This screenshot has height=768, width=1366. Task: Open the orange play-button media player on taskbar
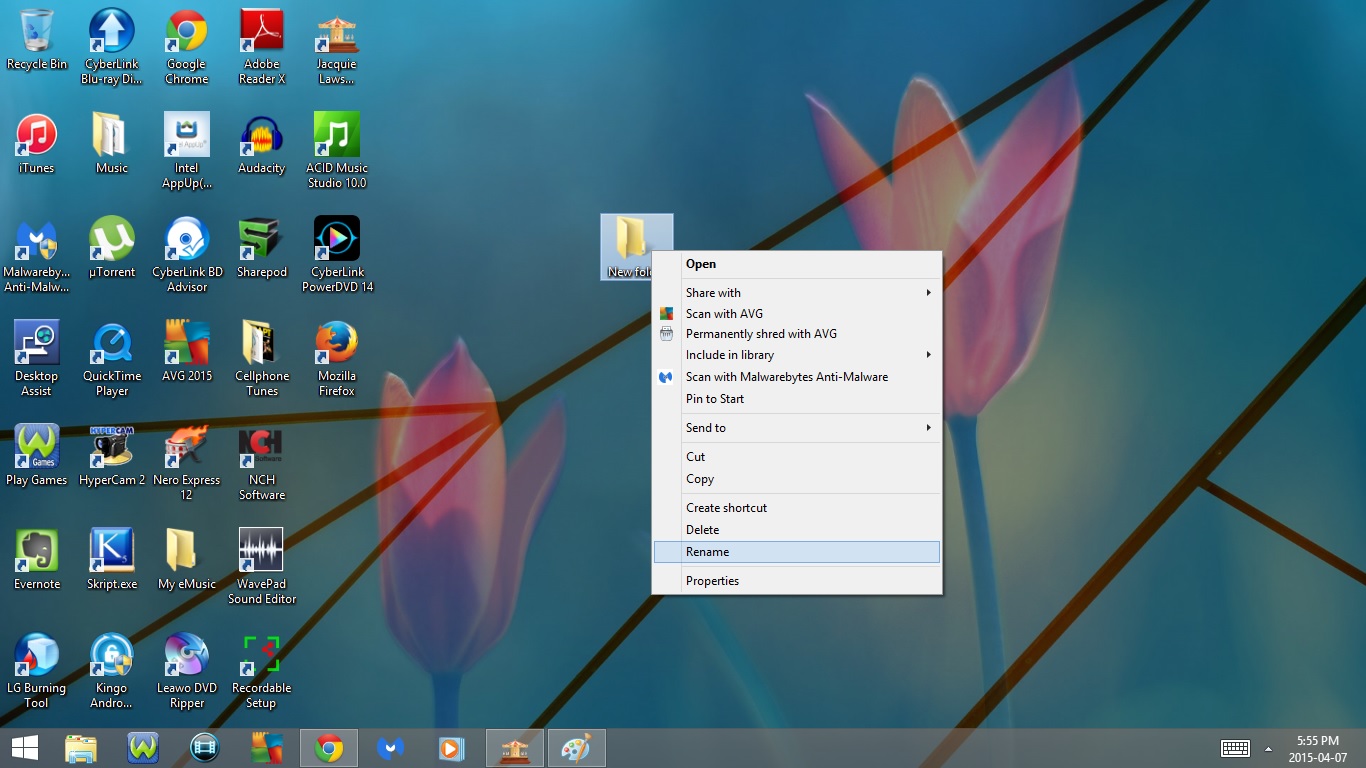click(x=453, y=748)
